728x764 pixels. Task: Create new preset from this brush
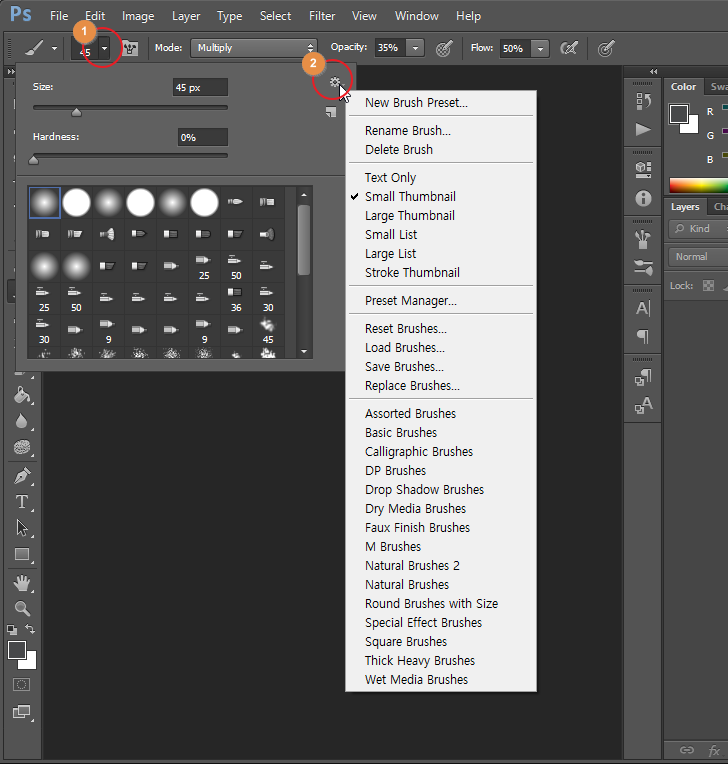[x=331, y=113]
